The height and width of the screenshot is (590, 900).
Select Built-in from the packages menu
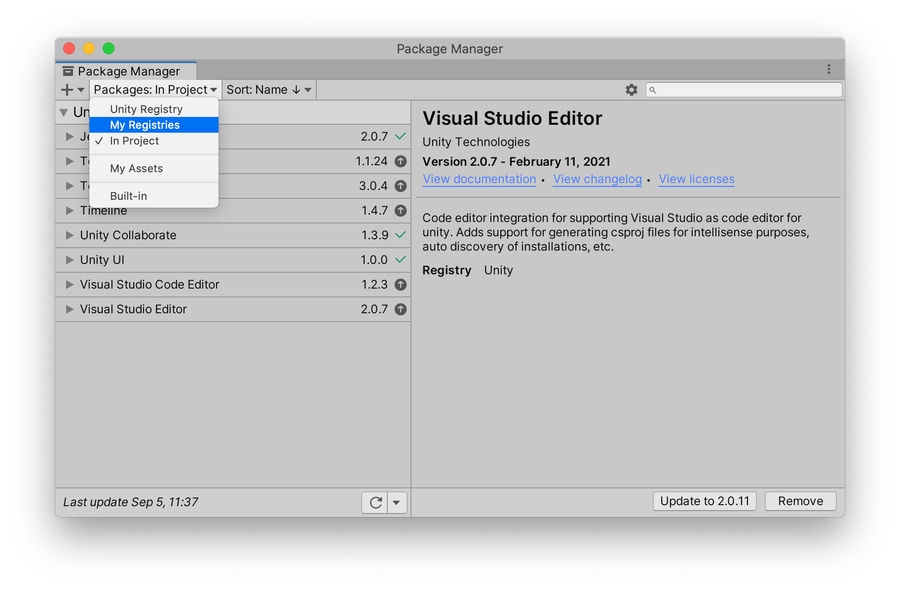coord(128,196)
